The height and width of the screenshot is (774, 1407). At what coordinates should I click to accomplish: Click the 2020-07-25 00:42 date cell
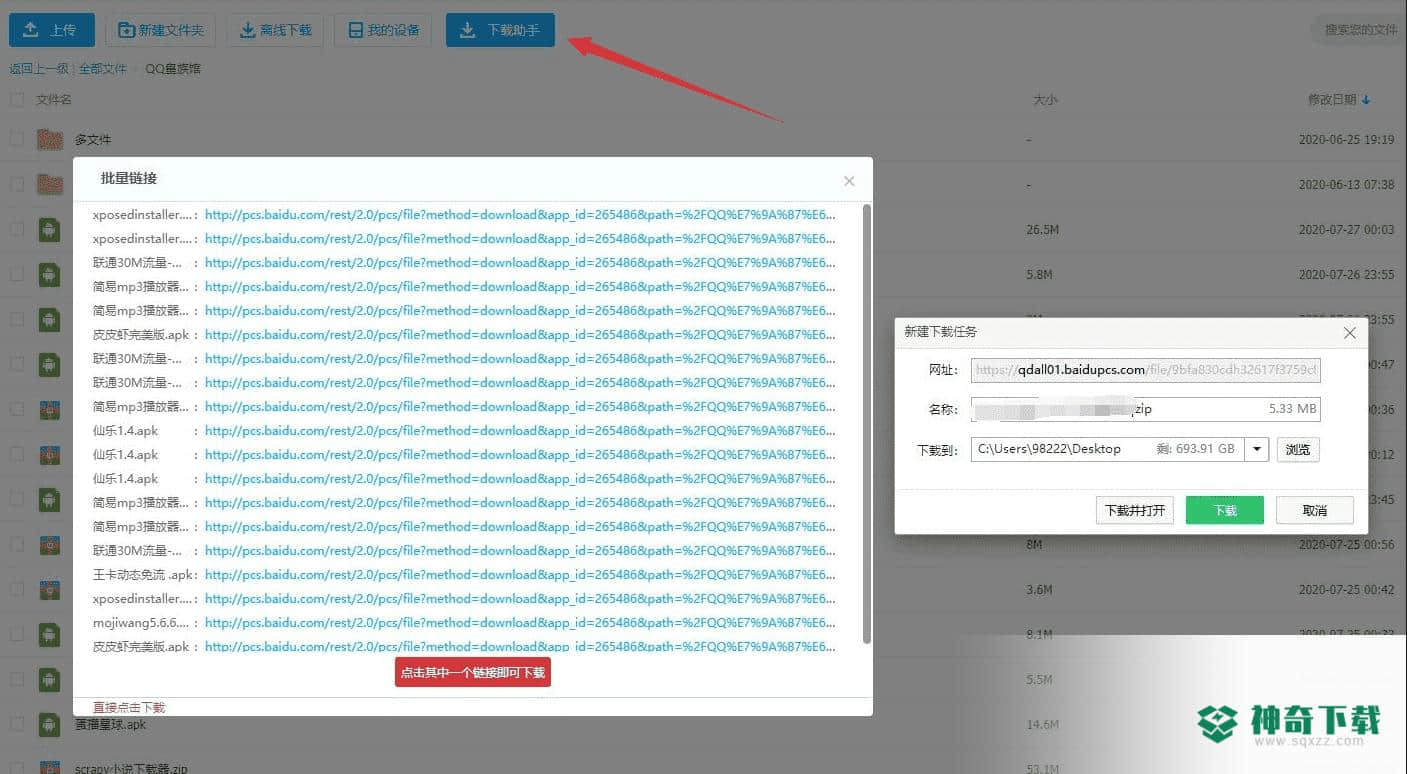click(1346, 590)
